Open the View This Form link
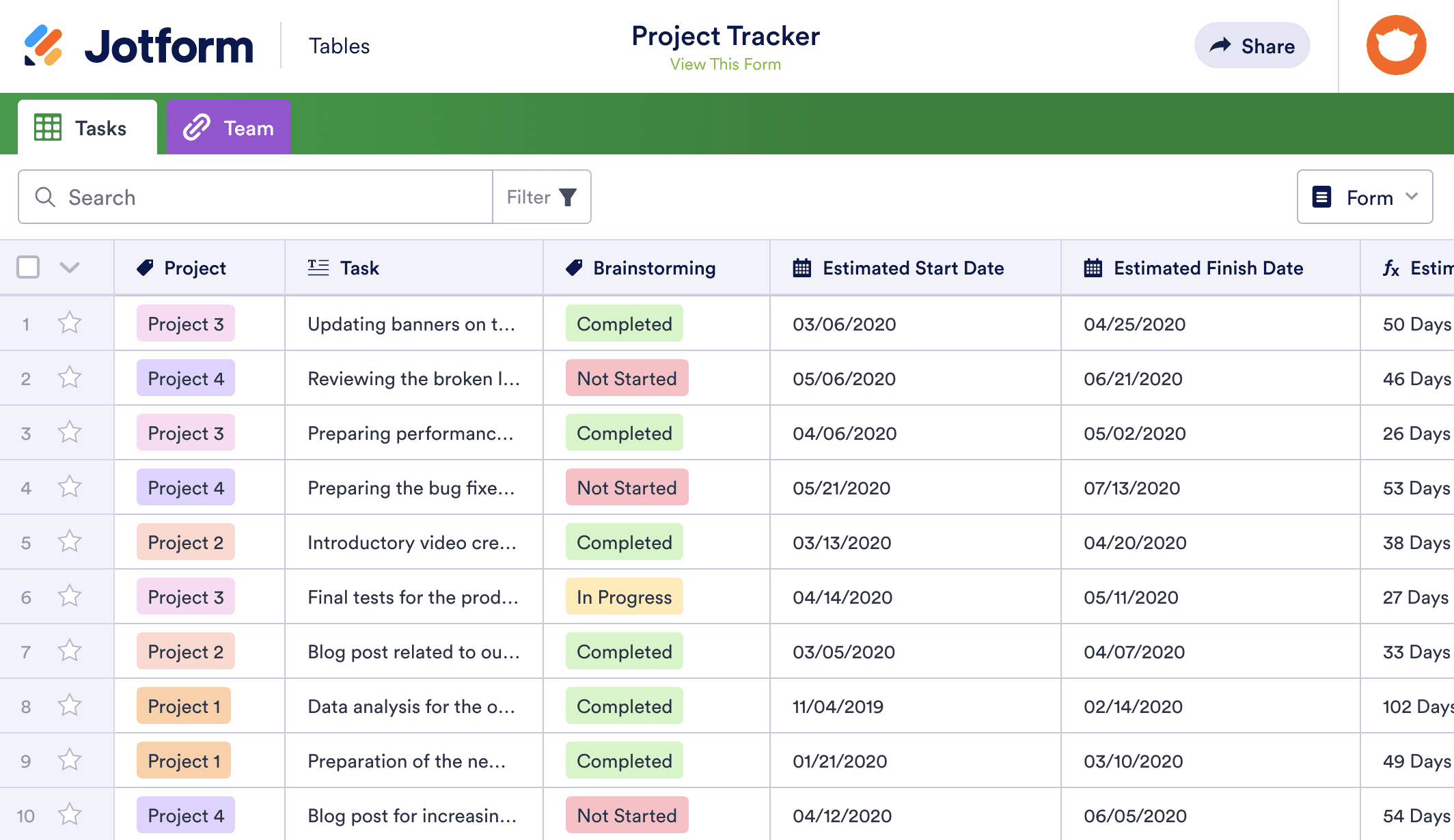 [725, 64]
